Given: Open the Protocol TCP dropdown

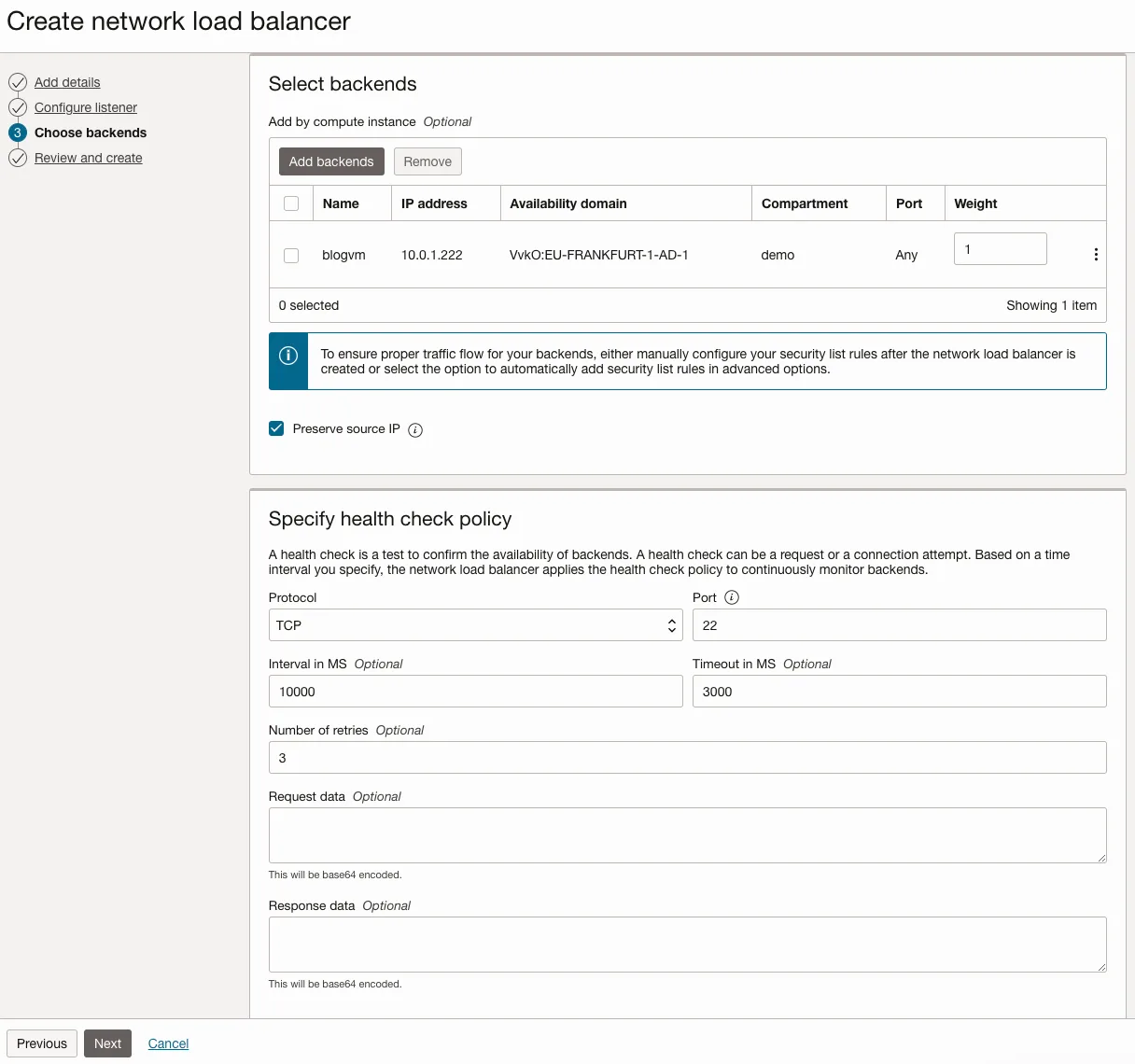Looking at the screenshot, I should (476, 625).
